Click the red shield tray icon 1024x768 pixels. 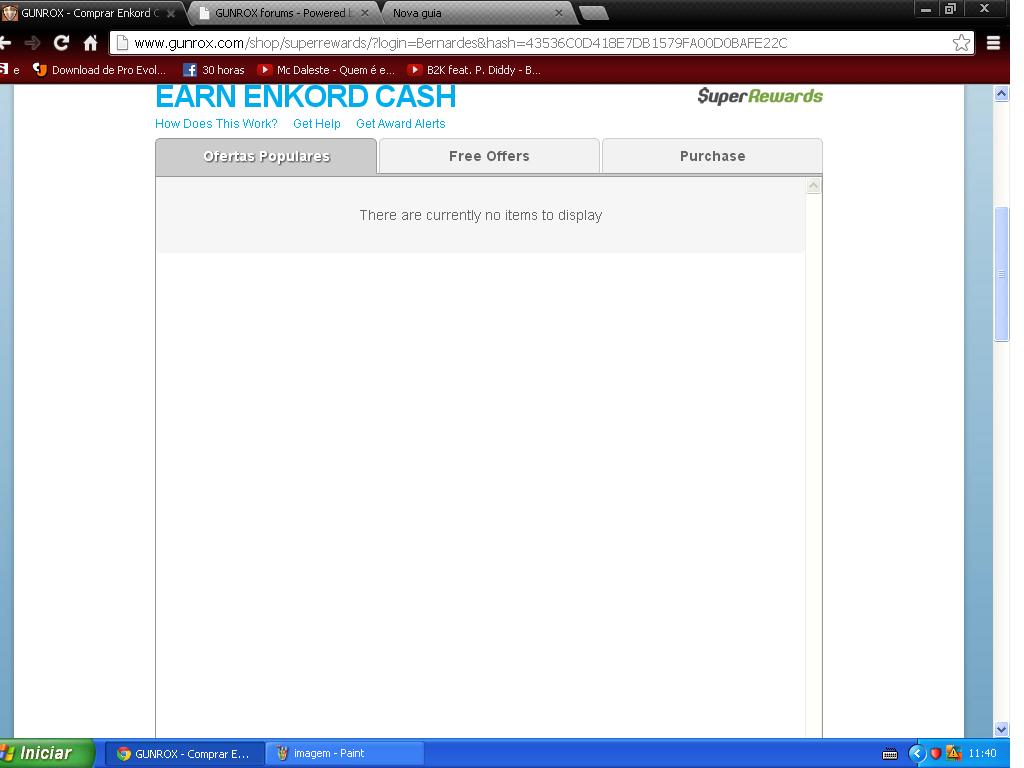(936, 753)
